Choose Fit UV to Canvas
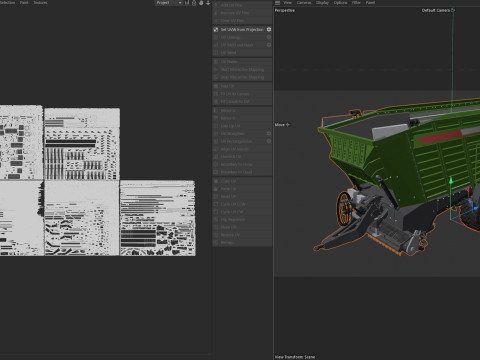This screenshot has height=360, width=480. coord(242,94)
